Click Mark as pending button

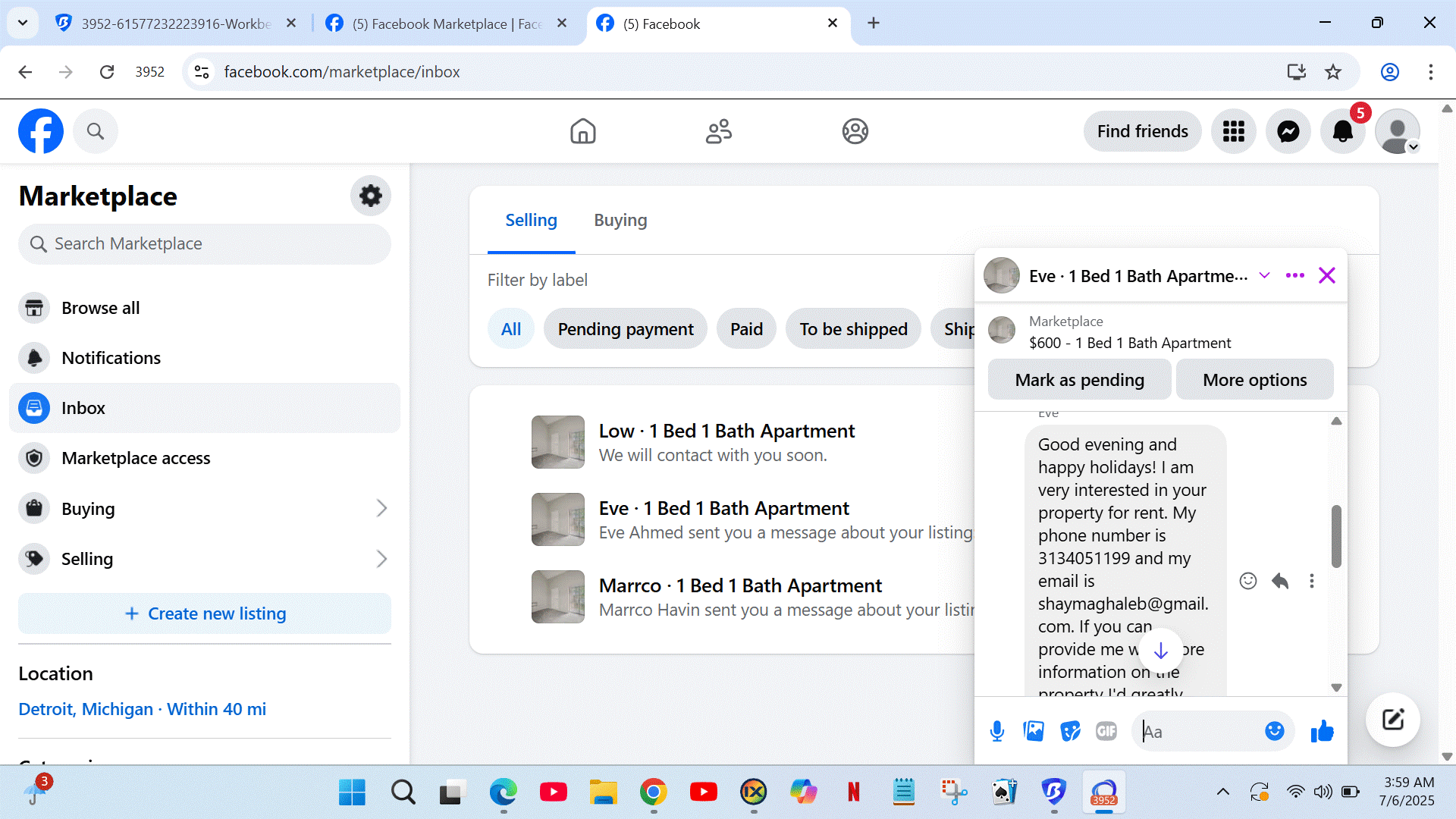(x=1078, y=380)
